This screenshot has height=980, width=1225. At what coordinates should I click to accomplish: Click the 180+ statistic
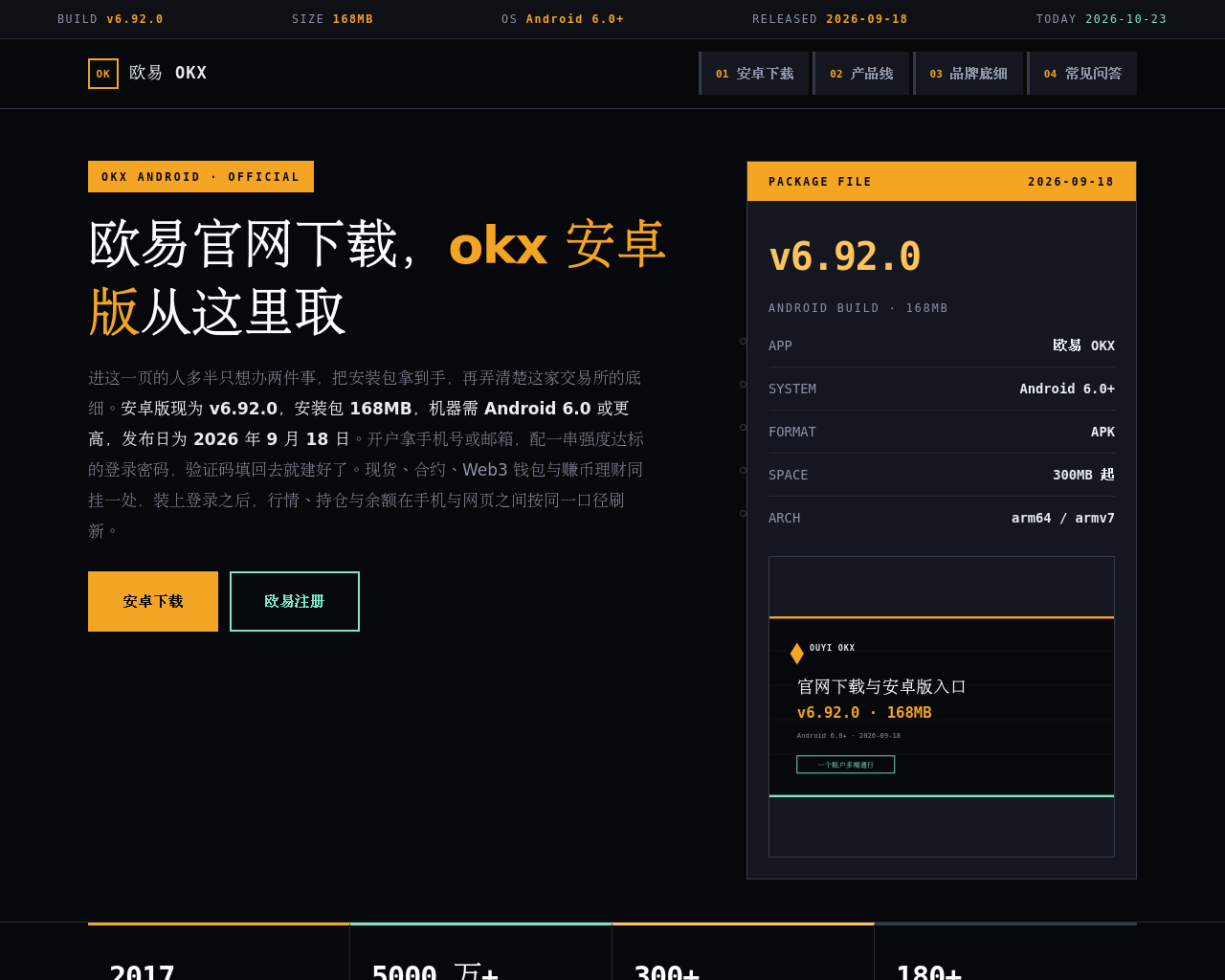pyautogui.click(x=928, y=970)
